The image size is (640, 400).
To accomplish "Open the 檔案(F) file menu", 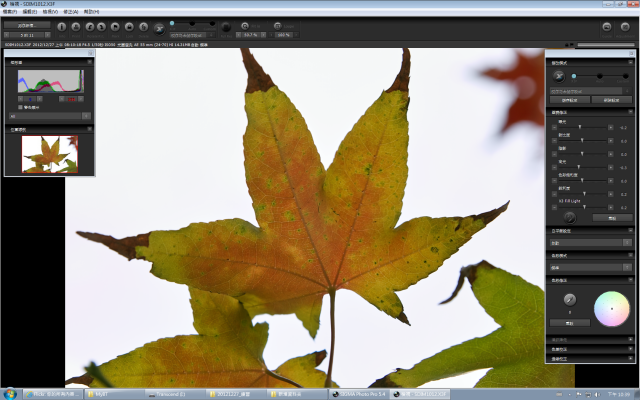I will point(9,12).
